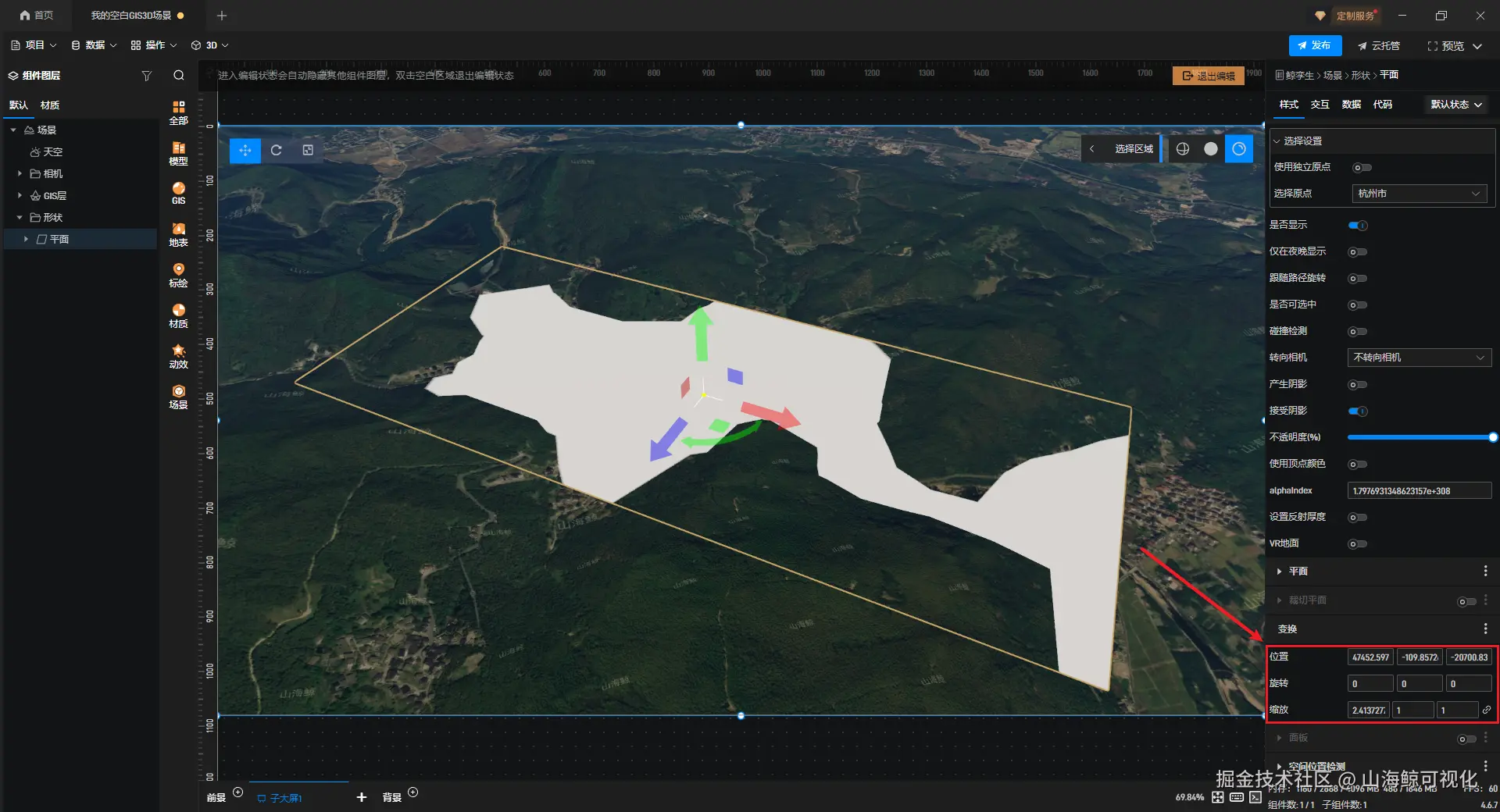This screenshot has height=812, width=1500.
Task: Filter the component layer list
Action: coord(146,76)
